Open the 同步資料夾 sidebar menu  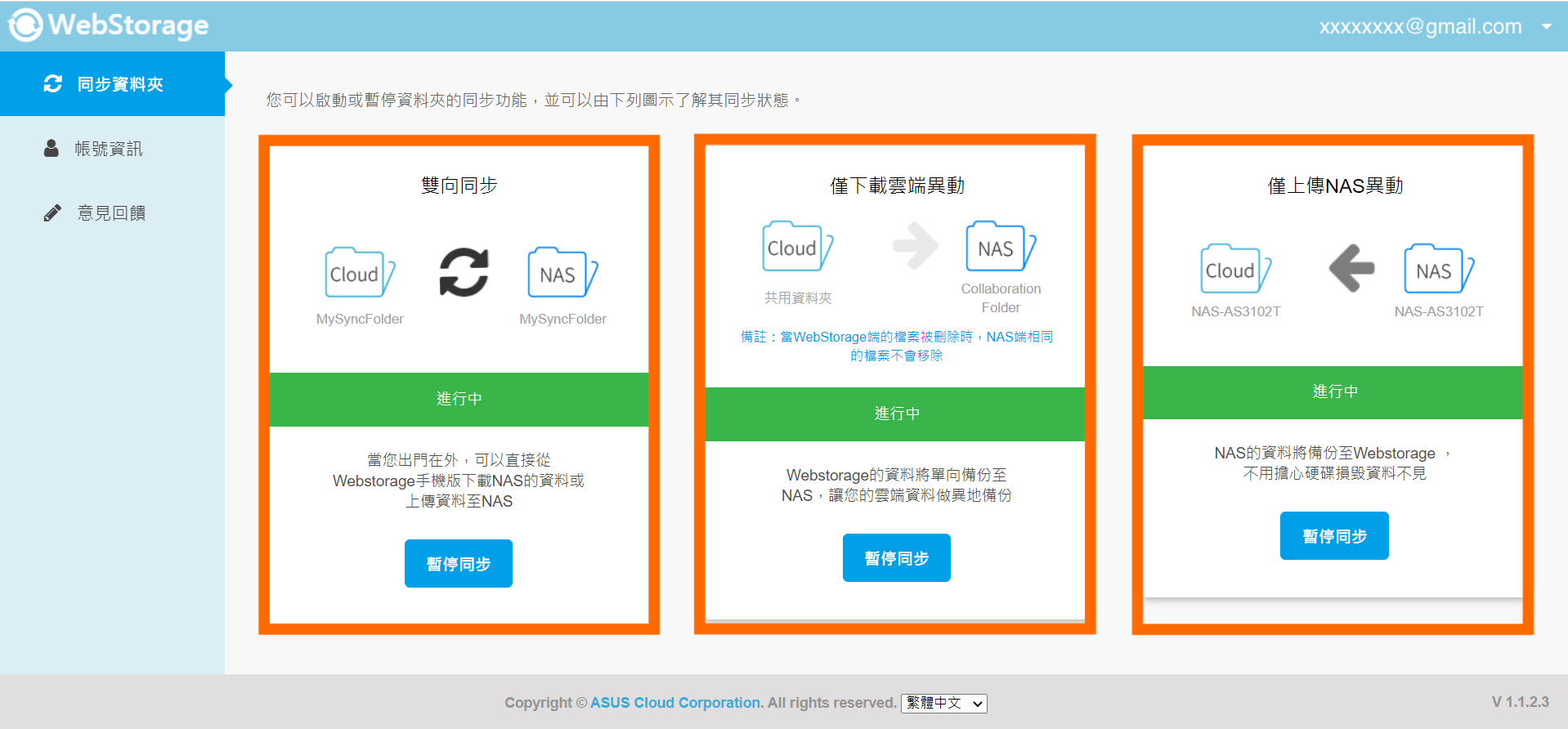[113, 83]
